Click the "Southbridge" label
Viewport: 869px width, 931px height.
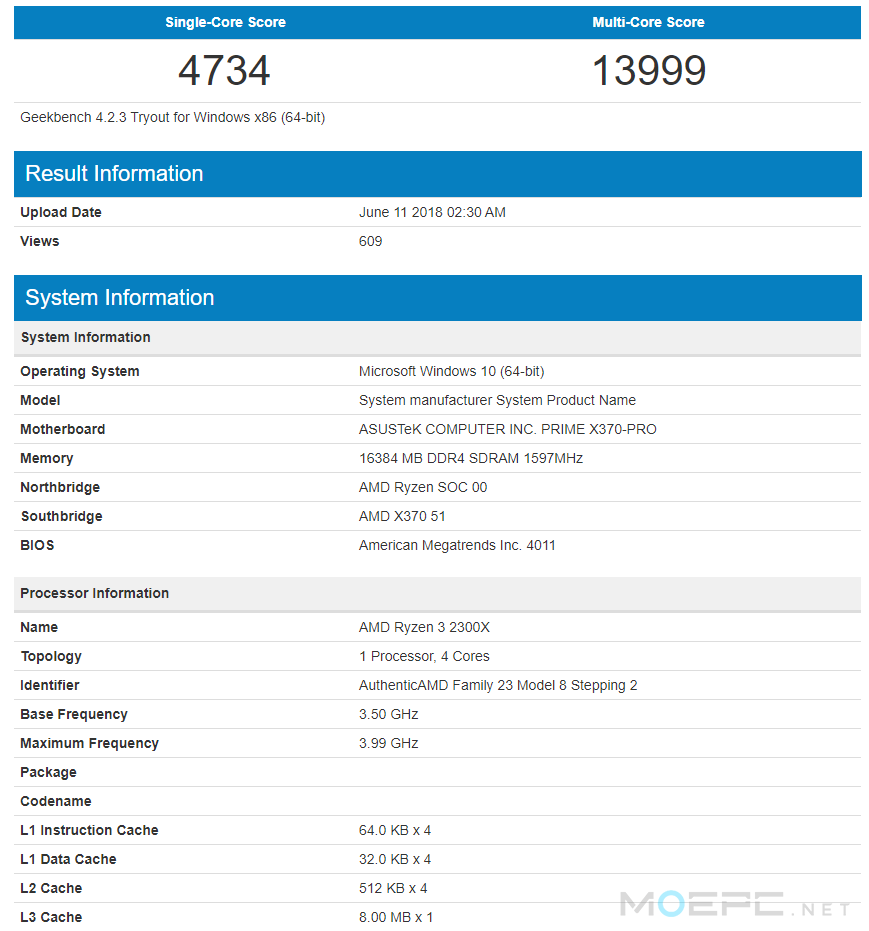[x=62, y=517]
